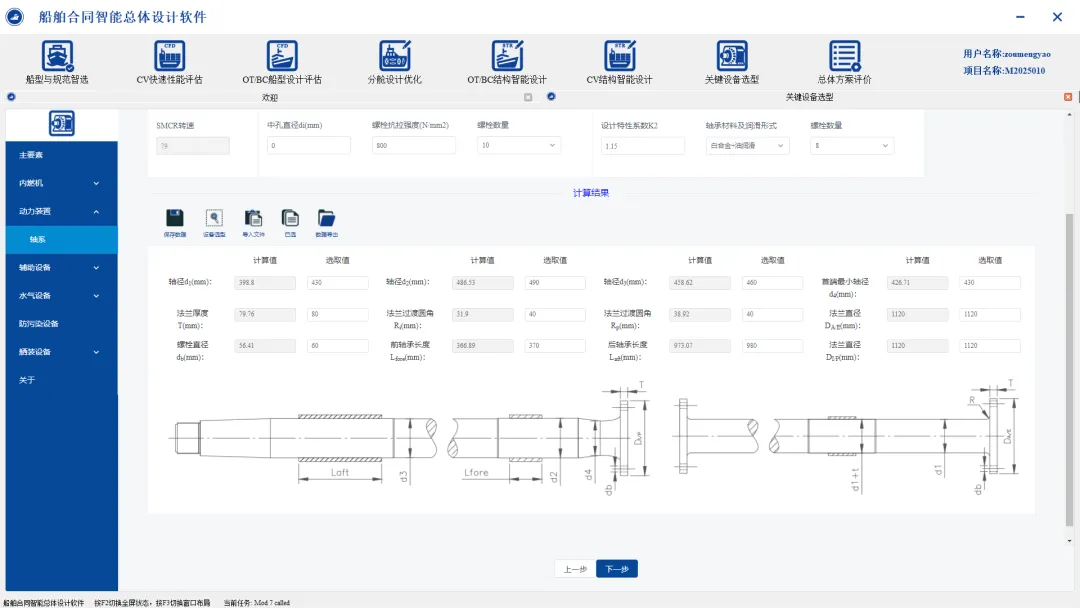The width and height of the screenshot is (1080, 608).
Task: Open the OT/BC船型设计评估 module icon
Action: pyautogui.click(x=282, y=55)
